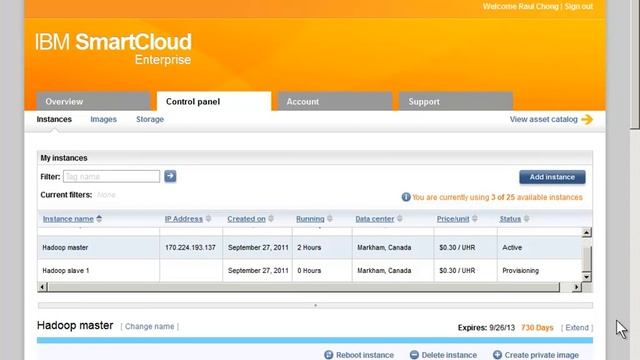The width and height of the screenshot is (640, 360).
Task: Click the filter go arrow button
Action: pos(170,176)
